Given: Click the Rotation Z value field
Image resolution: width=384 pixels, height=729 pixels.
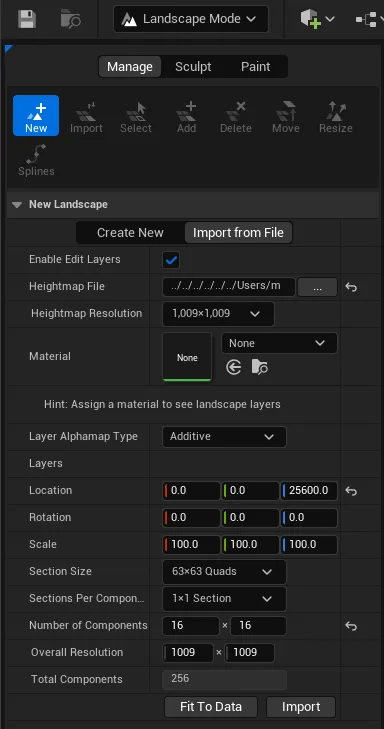Looking at the screenshot, I should point(309,518).
